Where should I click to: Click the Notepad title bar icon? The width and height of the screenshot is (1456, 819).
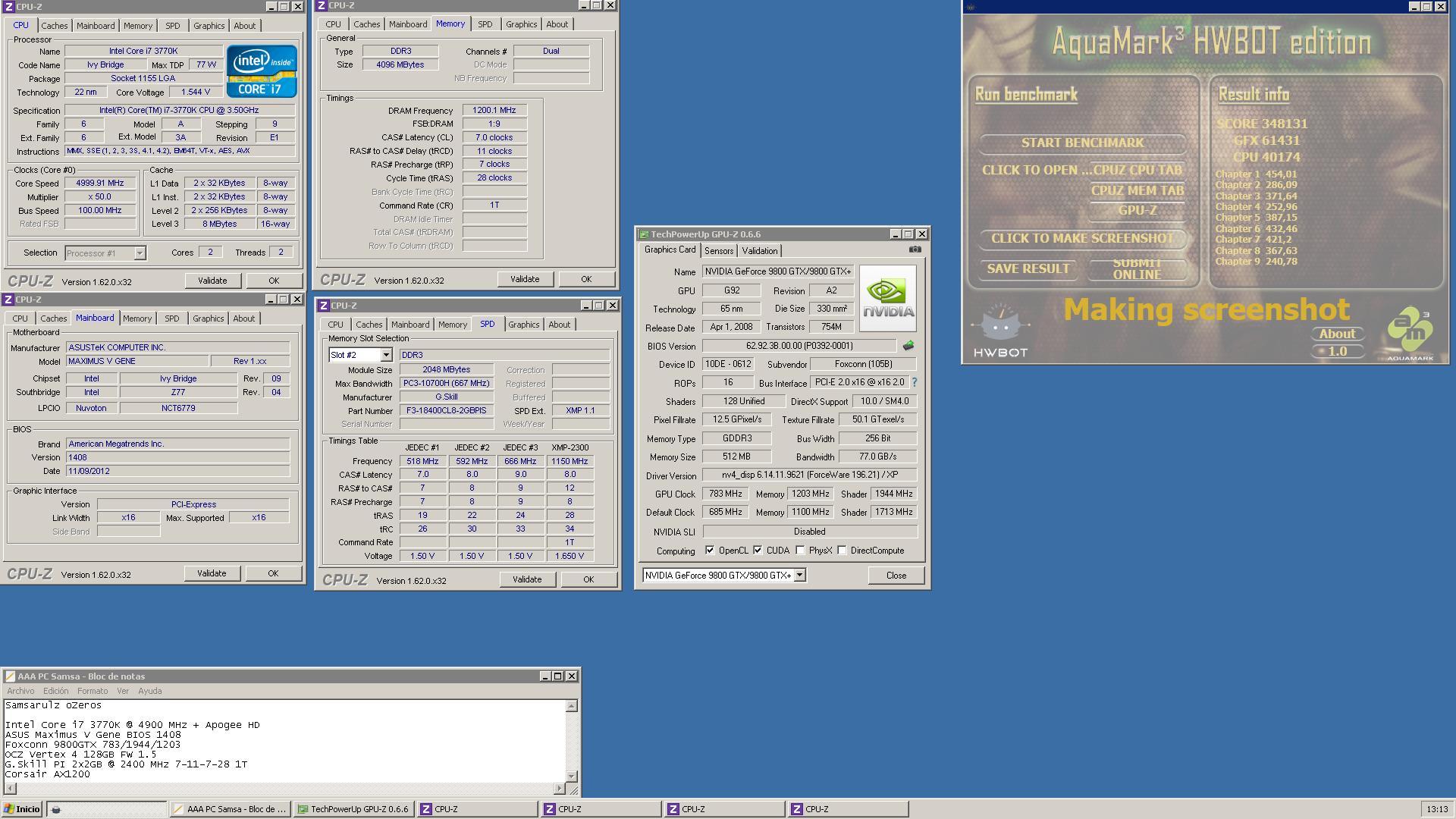[10, 676]
